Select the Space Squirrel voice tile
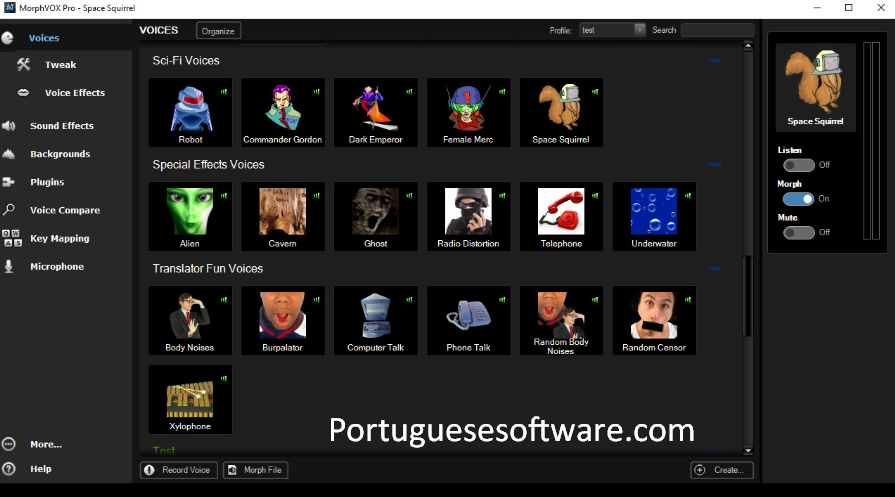Screen dimensions: 895x497 pos(561,112)
